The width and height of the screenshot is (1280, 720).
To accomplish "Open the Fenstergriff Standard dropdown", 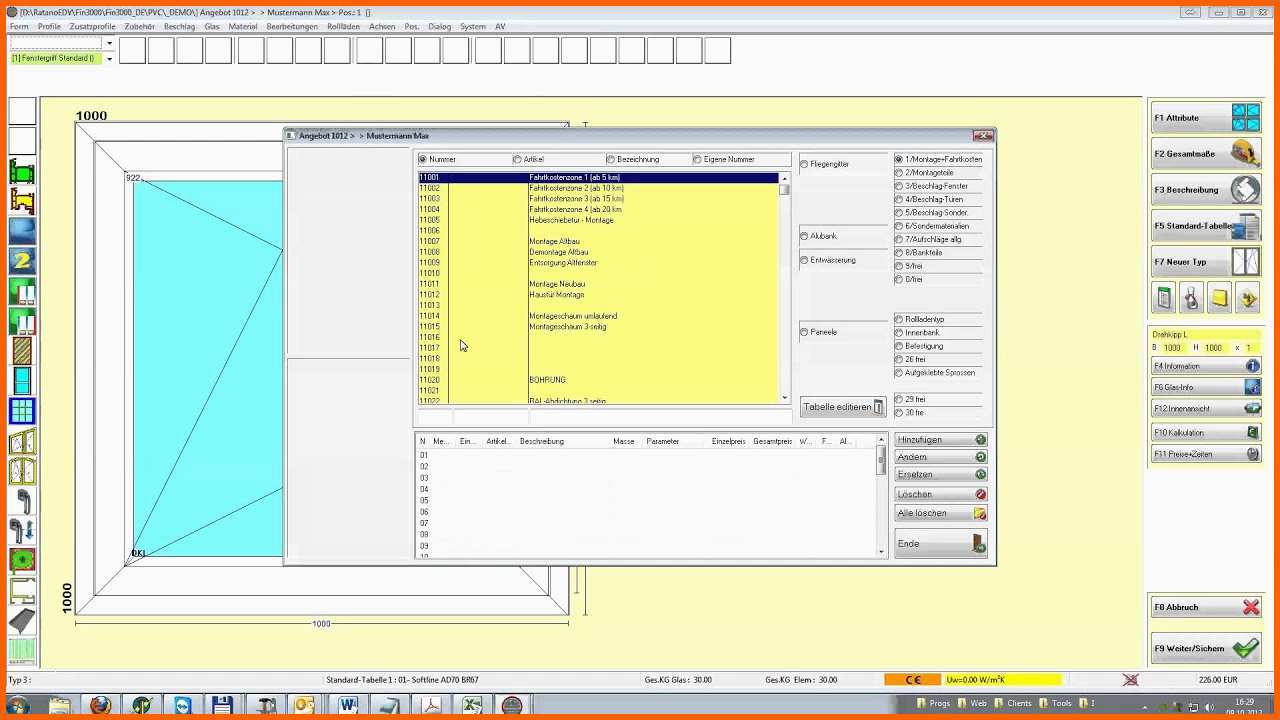I will tap(108, 58).
